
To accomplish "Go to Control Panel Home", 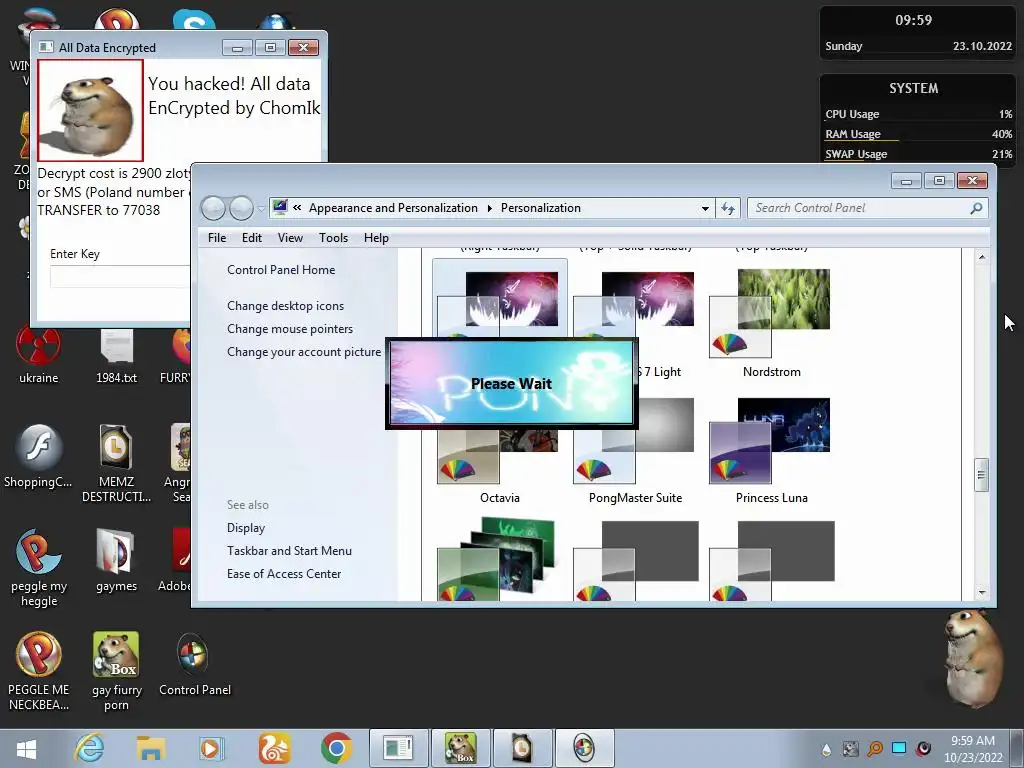I will [x=281, y=270].
